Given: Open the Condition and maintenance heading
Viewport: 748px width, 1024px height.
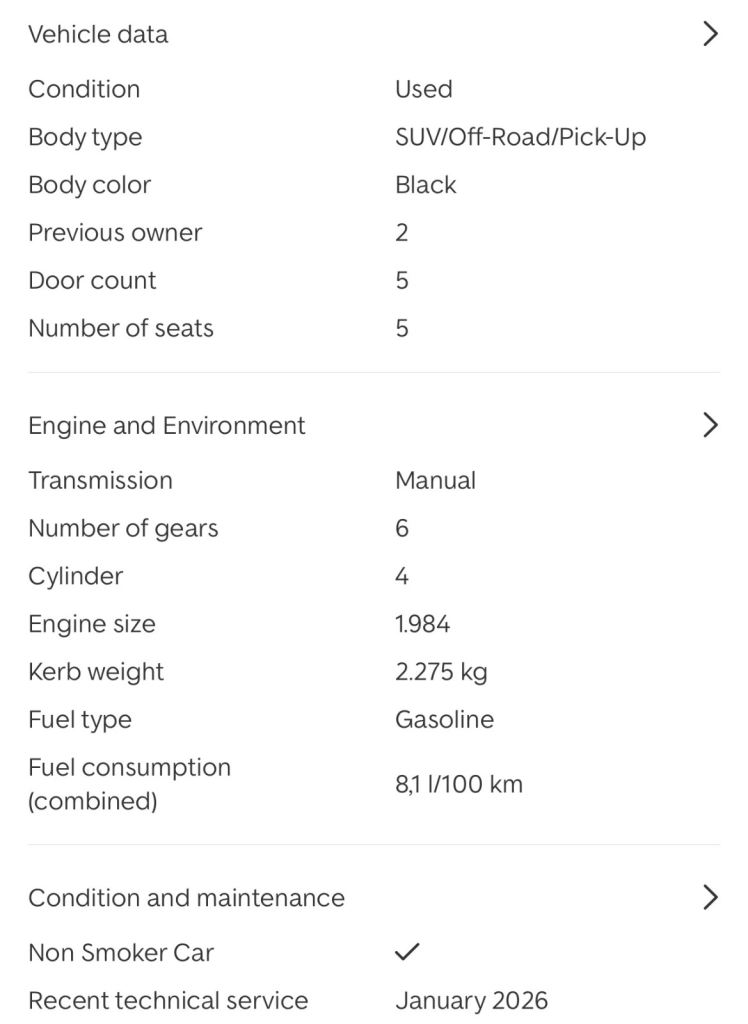Looking at the screenshot, I should pyautogui.click(x=186, y=897).
